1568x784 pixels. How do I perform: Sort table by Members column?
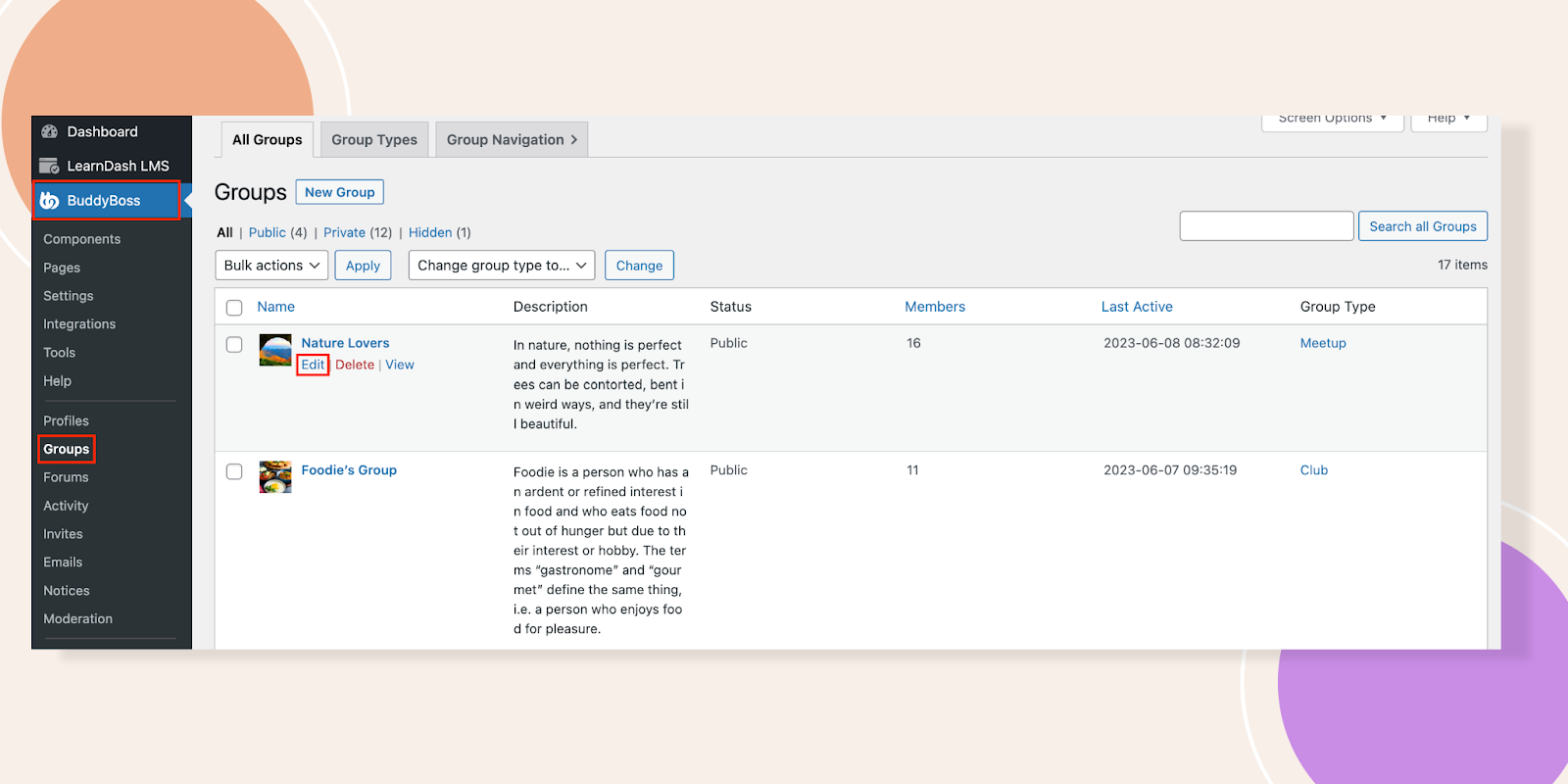(x=935, y=307)
